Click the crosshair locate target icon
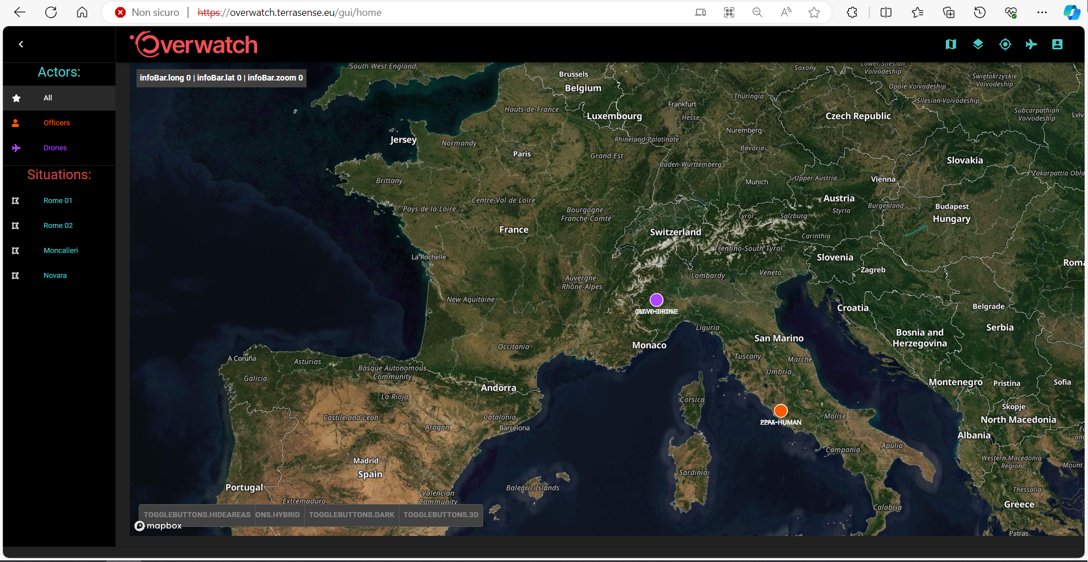The height and width of the screenshot is (562, 1088). pyautogui.click(x=1005, y=45)
